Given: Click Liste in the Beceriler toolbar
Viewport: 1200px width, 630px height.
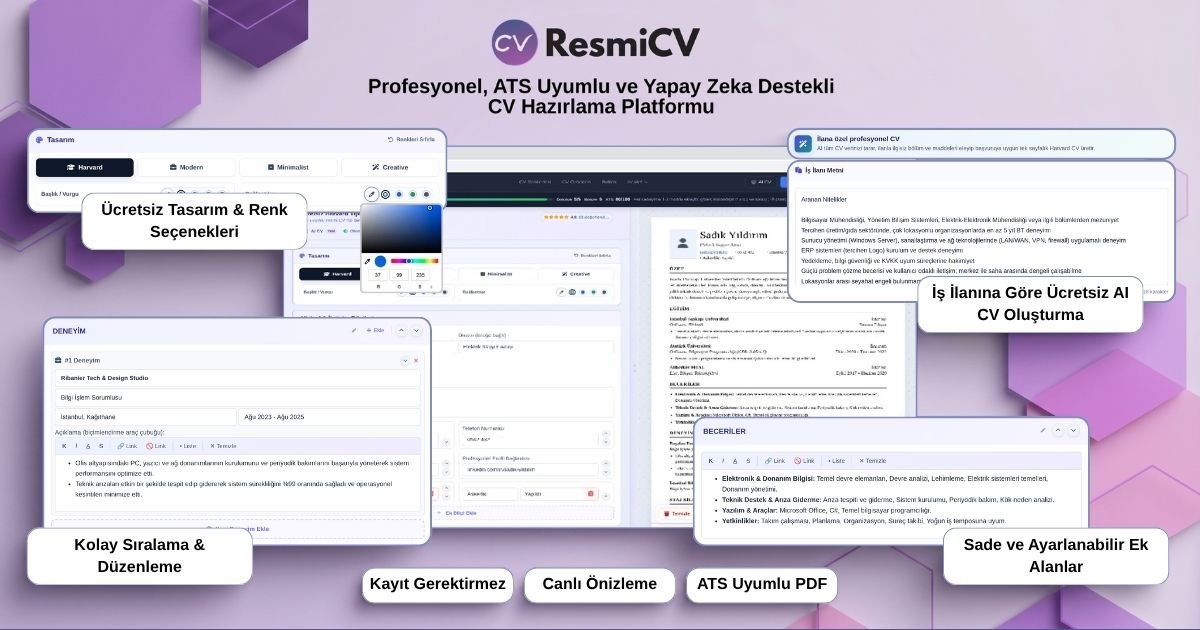Looking at the screenshot, I should point(836,461).
